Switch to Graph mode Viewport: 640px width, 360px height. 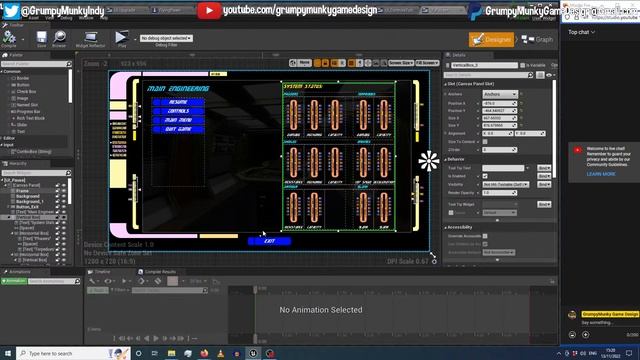pos(538,39)
